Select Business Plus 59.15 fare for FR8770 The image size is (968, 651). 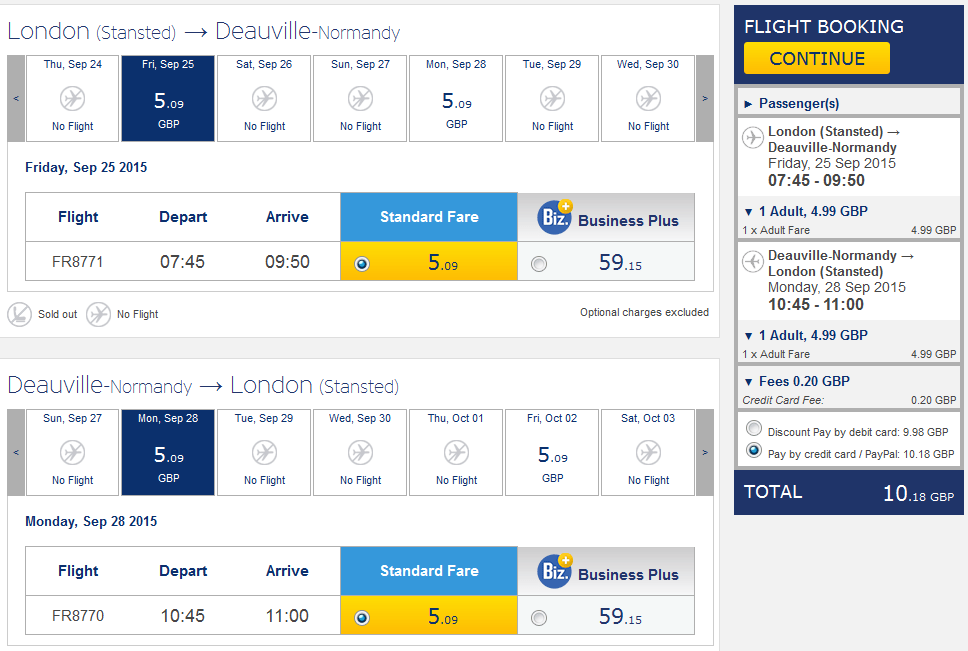click(539, 618)
